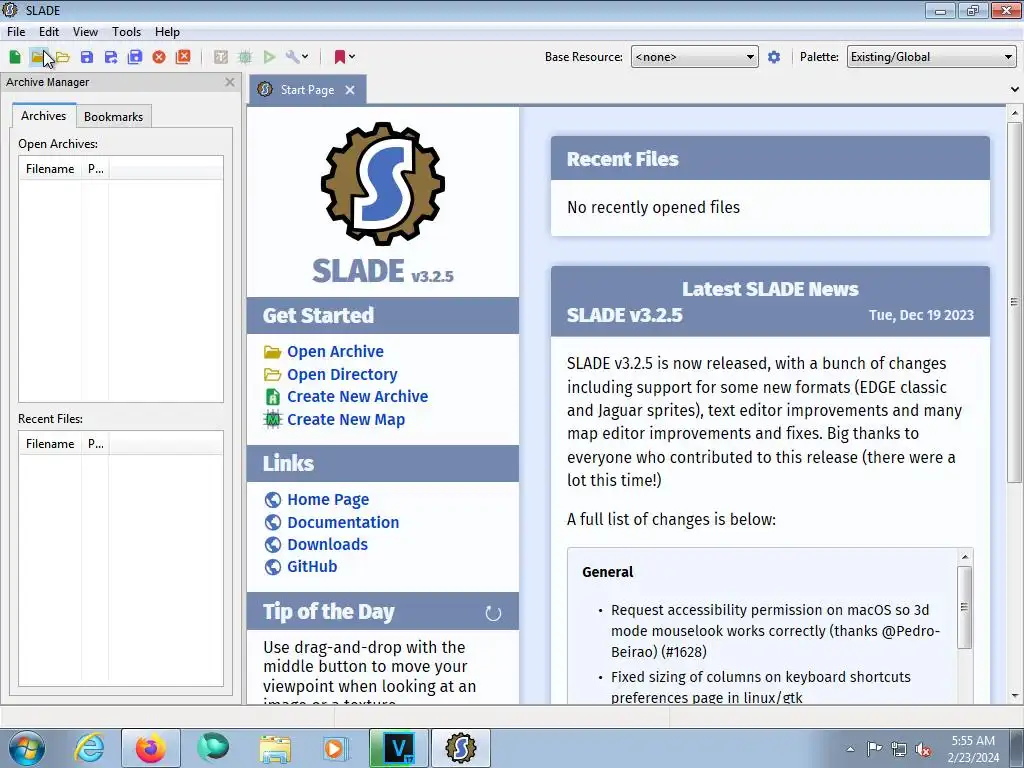1024x768 pixels.
Task: Open the media player taskbar icon
Action: tap(337, 748)
